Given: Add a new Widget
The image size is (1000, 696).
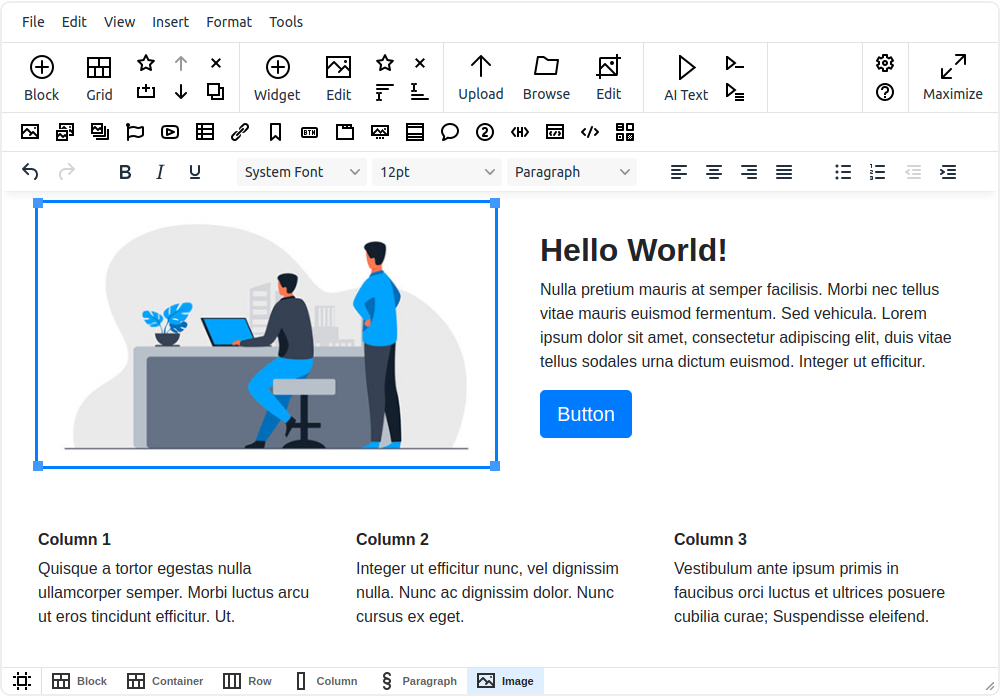Looking at the screenshot, I should [277, 78].
